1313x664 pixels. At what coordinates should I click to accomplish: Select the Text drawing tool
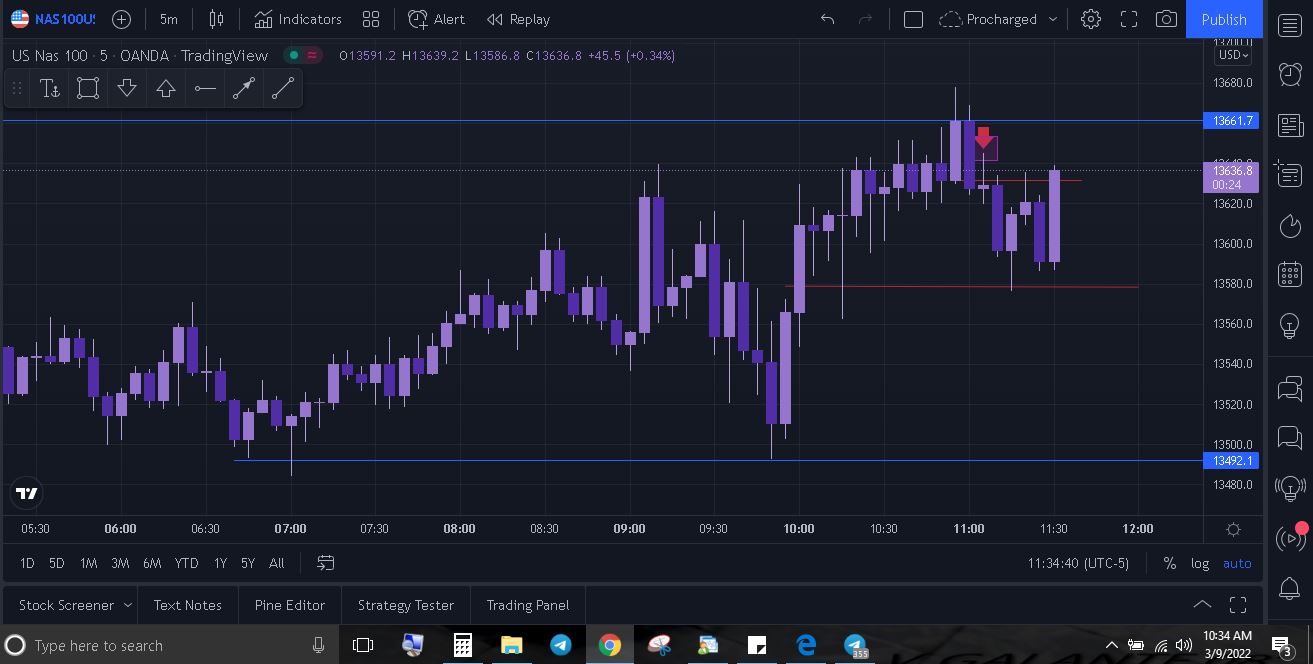click(x=49, y=89)
